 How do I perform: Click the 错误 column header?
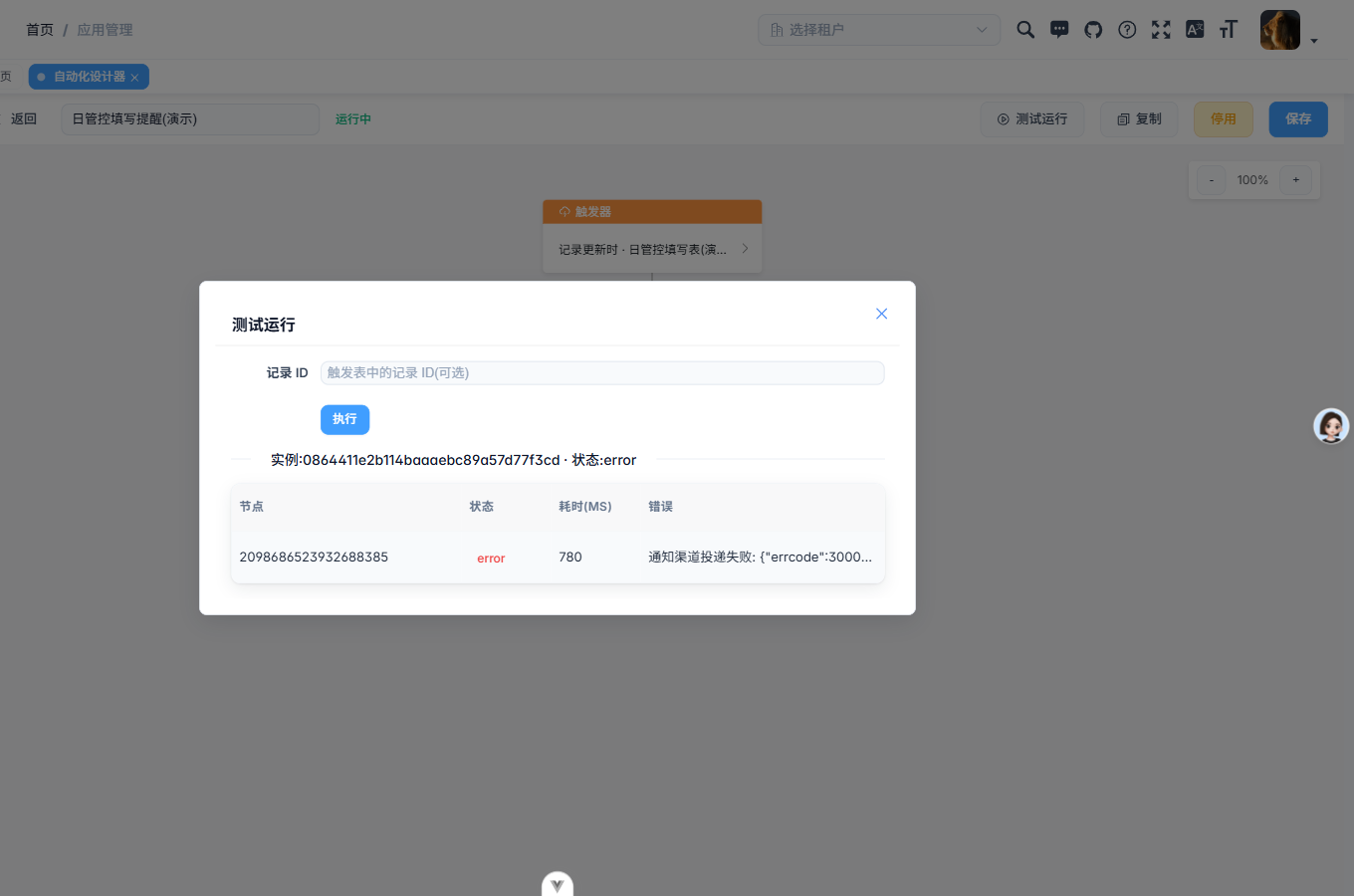[x=661, y=506]
